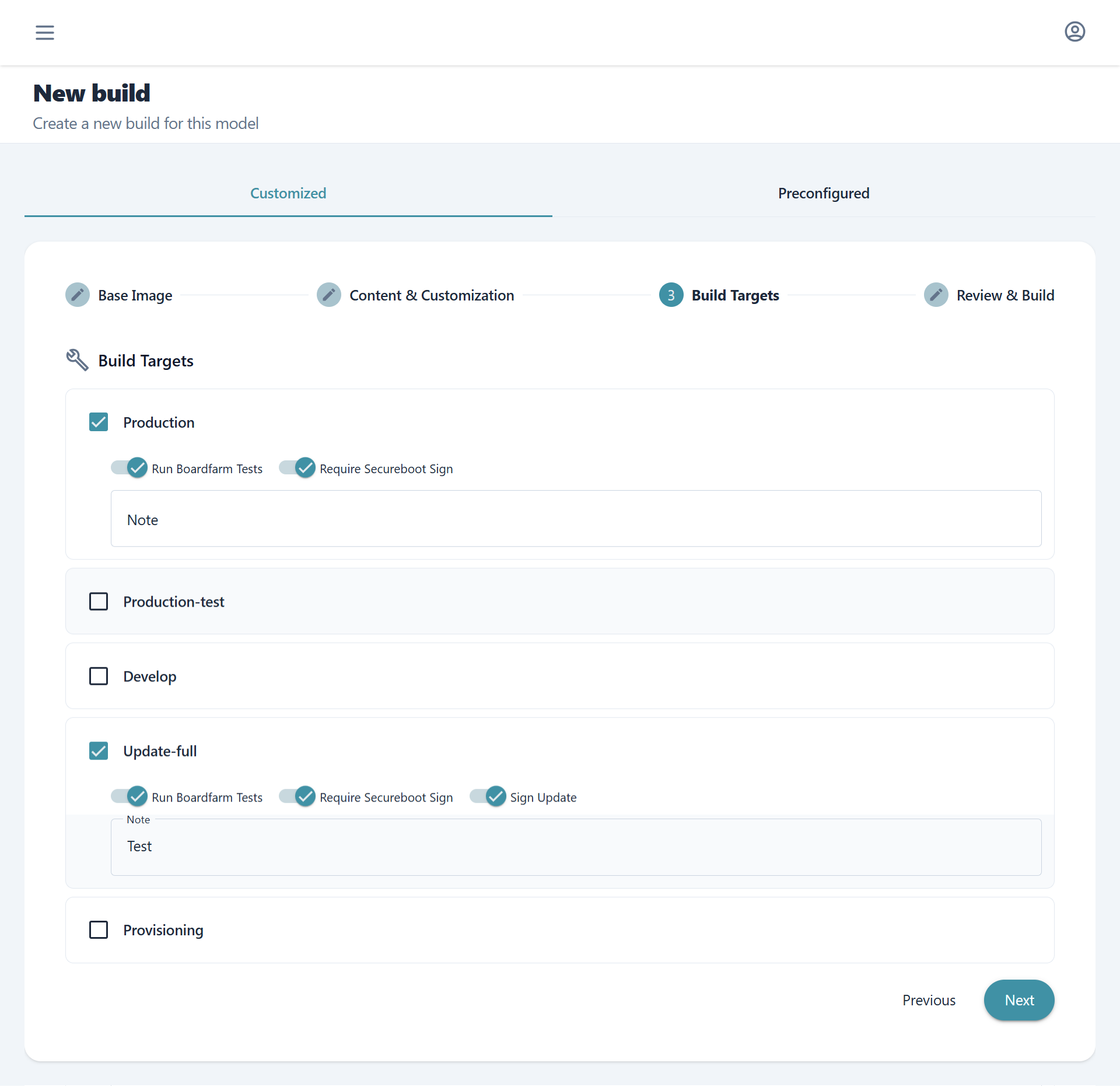Click the wrench icon beside Build Targets
This screenshot has width=1120, height=1087.
click(x=77, y=360)
